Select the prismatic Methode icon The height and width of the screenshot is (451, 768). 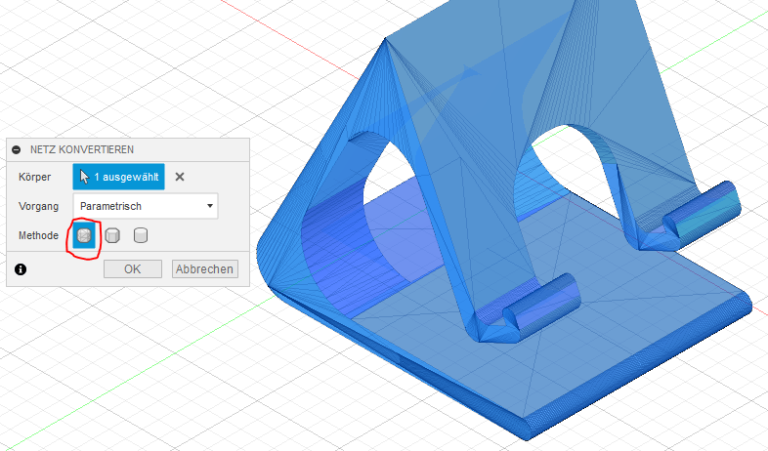click(113, 236)
